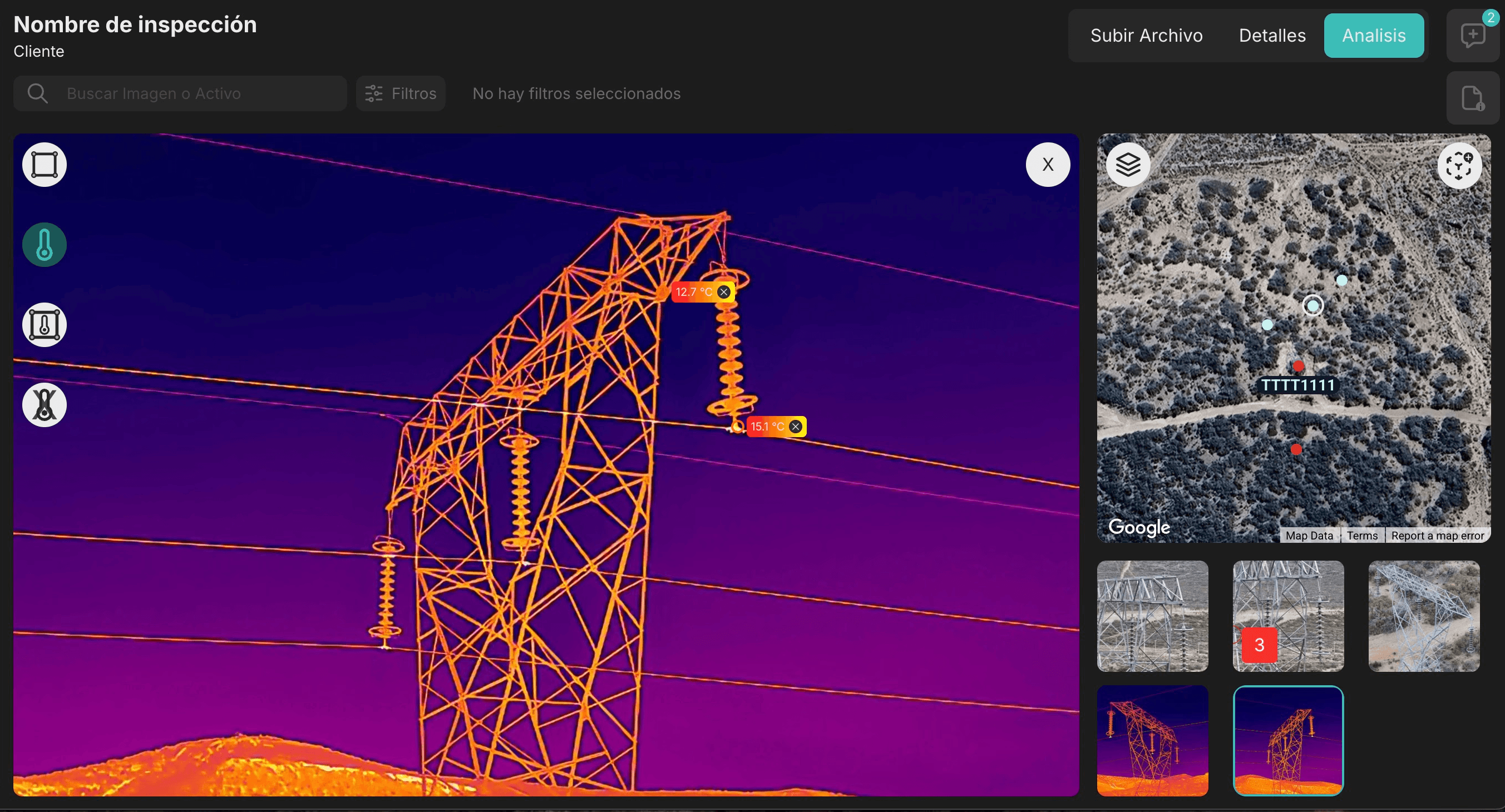The width and height of the screenshot is (1505, 812).
Task: Switch to the Subir Archivo tab
Action: [x=1146, y=36]
